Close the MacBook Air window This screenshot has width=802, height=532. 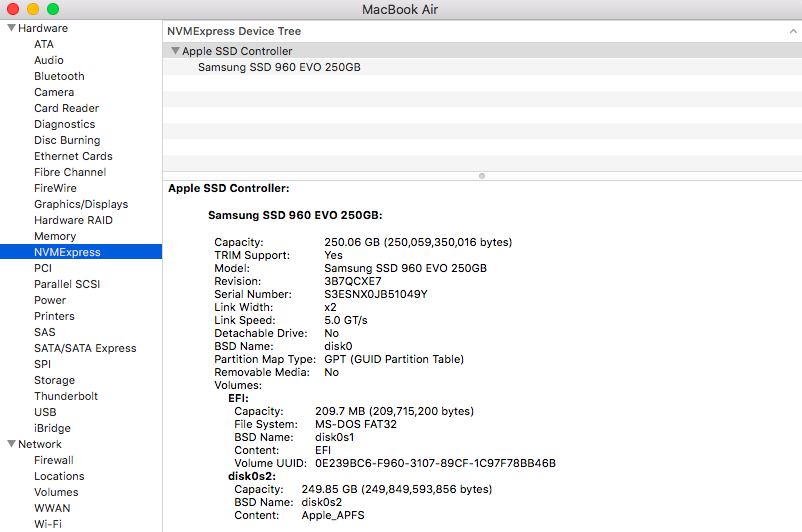coord(13,9)
